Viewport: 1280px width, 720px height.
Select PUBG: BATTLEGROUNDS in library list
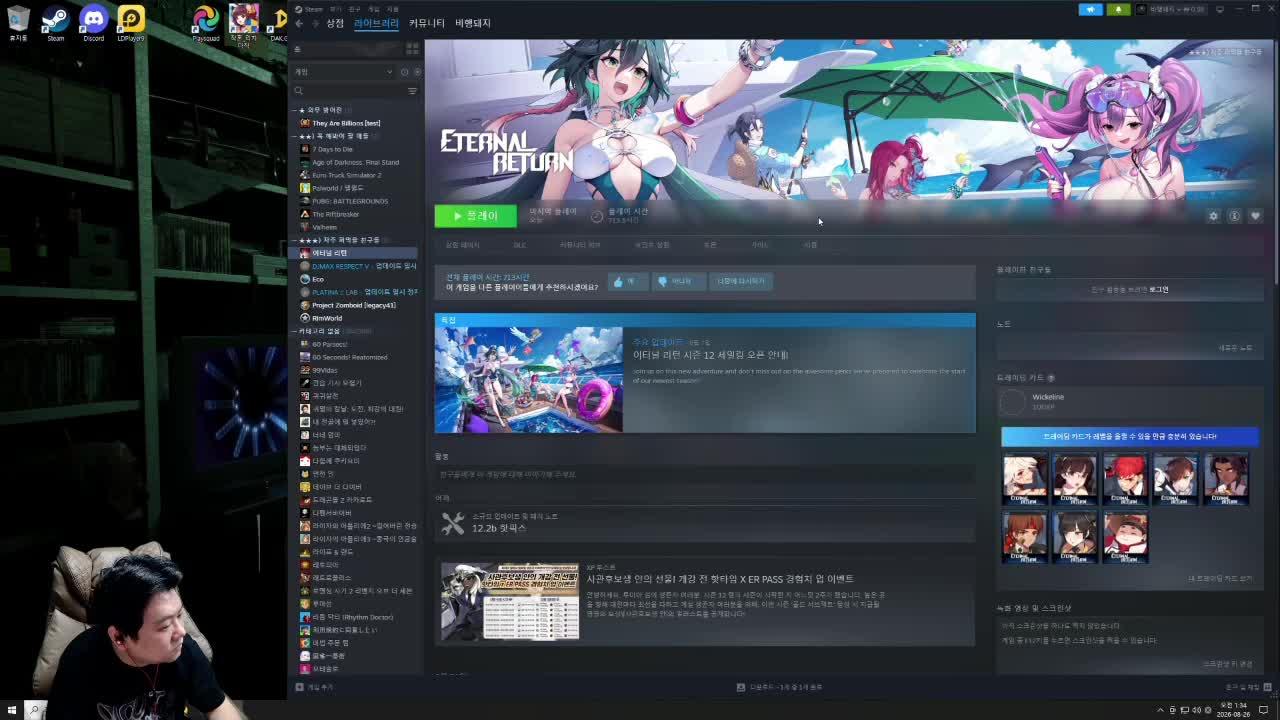click(x=350, y=201)
